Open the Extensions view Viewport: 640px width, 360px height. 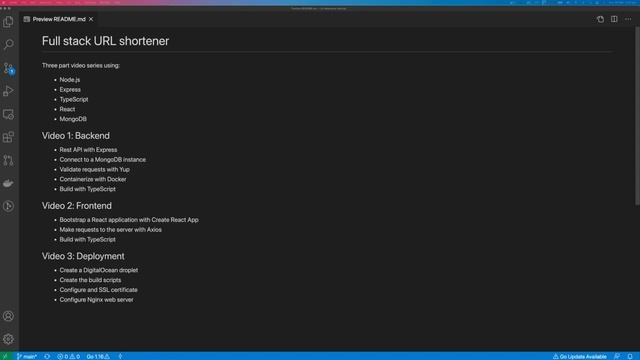8,137
